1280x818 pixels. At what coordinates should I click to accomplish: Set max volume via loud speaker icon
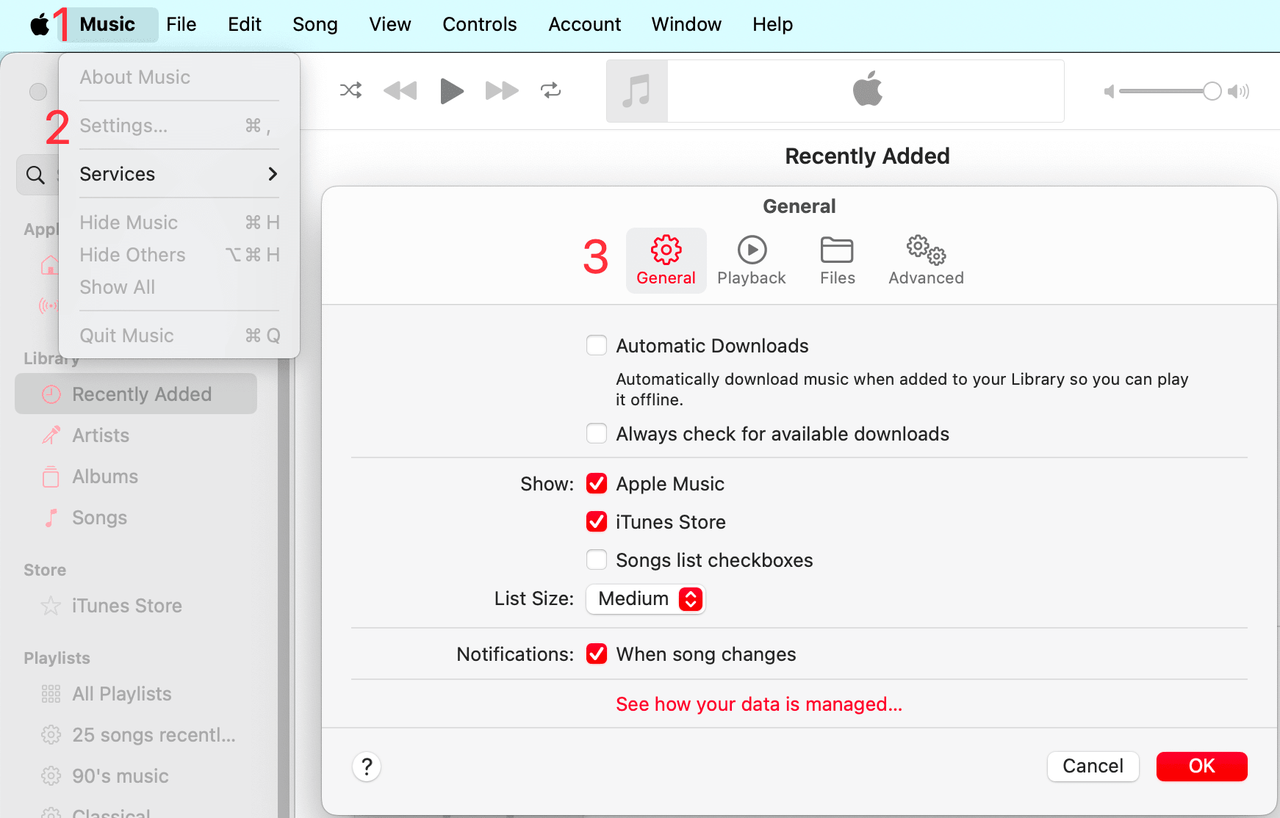tap(1239, 92)
